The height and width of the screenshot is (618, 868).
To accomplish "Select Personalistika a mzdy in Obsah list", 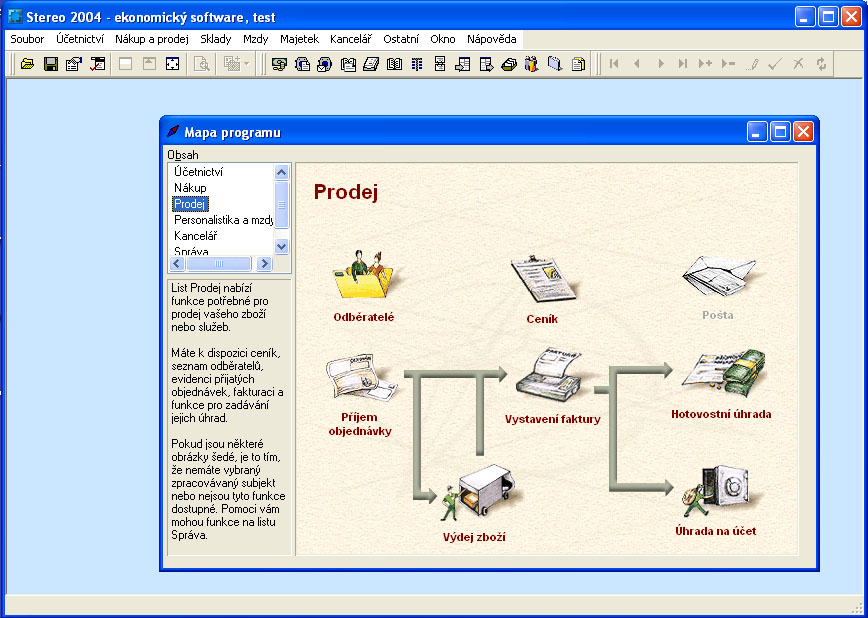I will coord(223,220).
